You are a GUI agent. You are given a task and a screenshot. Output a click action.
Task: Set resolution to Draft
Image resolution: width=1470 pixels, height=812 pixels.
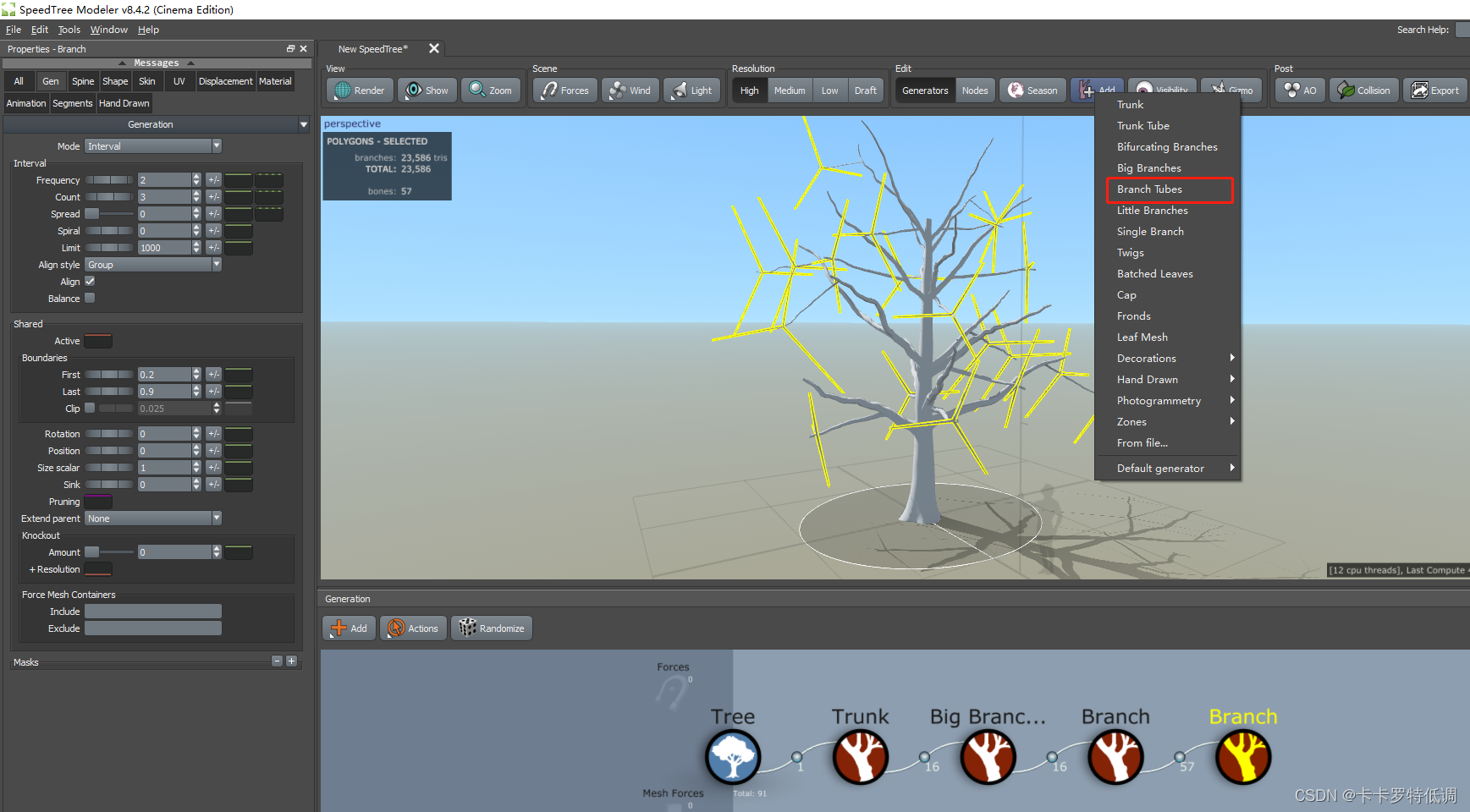[866, 91]
